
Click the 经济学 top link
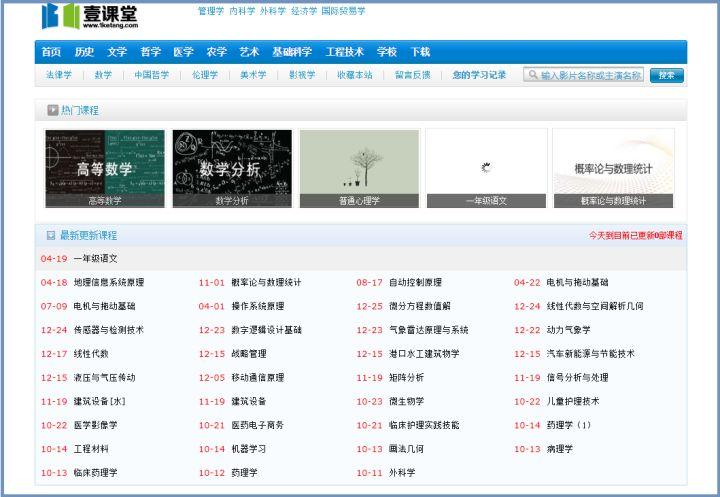[x=304, y=11]
